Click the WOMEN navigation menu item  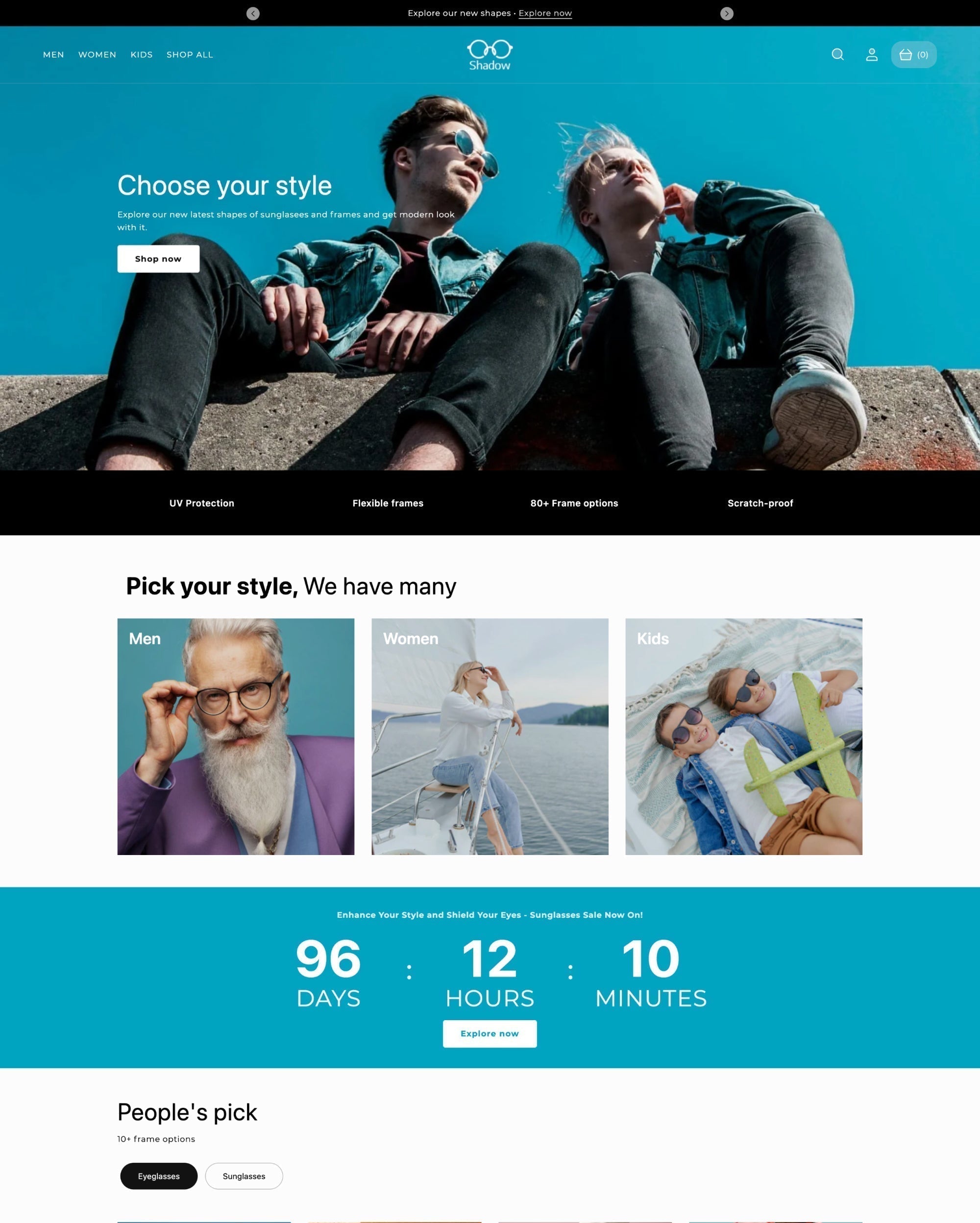(97, 54)
